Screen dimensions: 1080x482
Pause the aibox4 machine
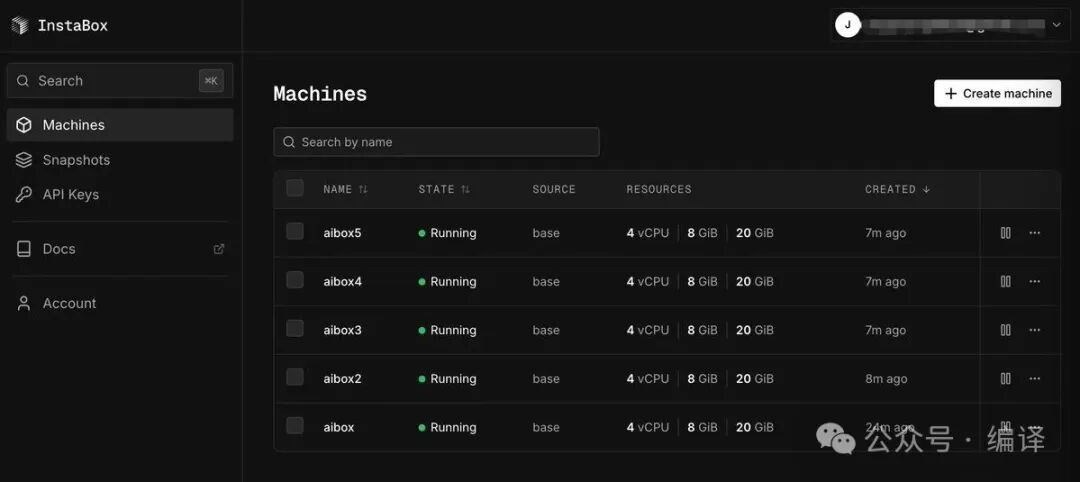pyautogui.click(x=1006, y=282)
